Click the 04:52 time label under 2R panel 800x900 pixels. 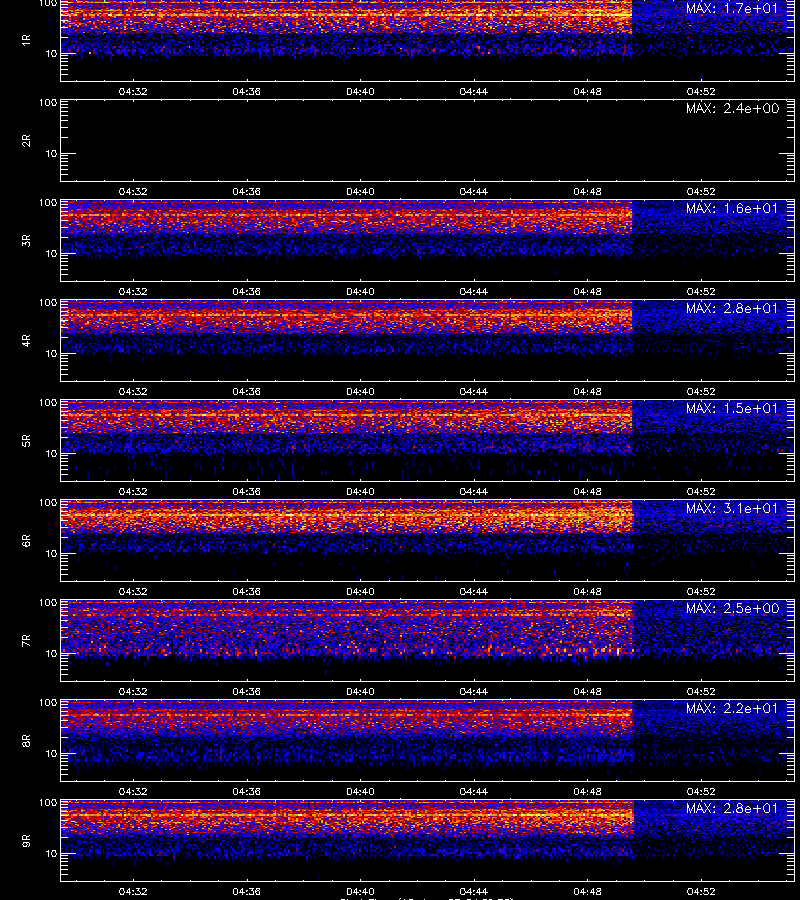click(701, 192)
